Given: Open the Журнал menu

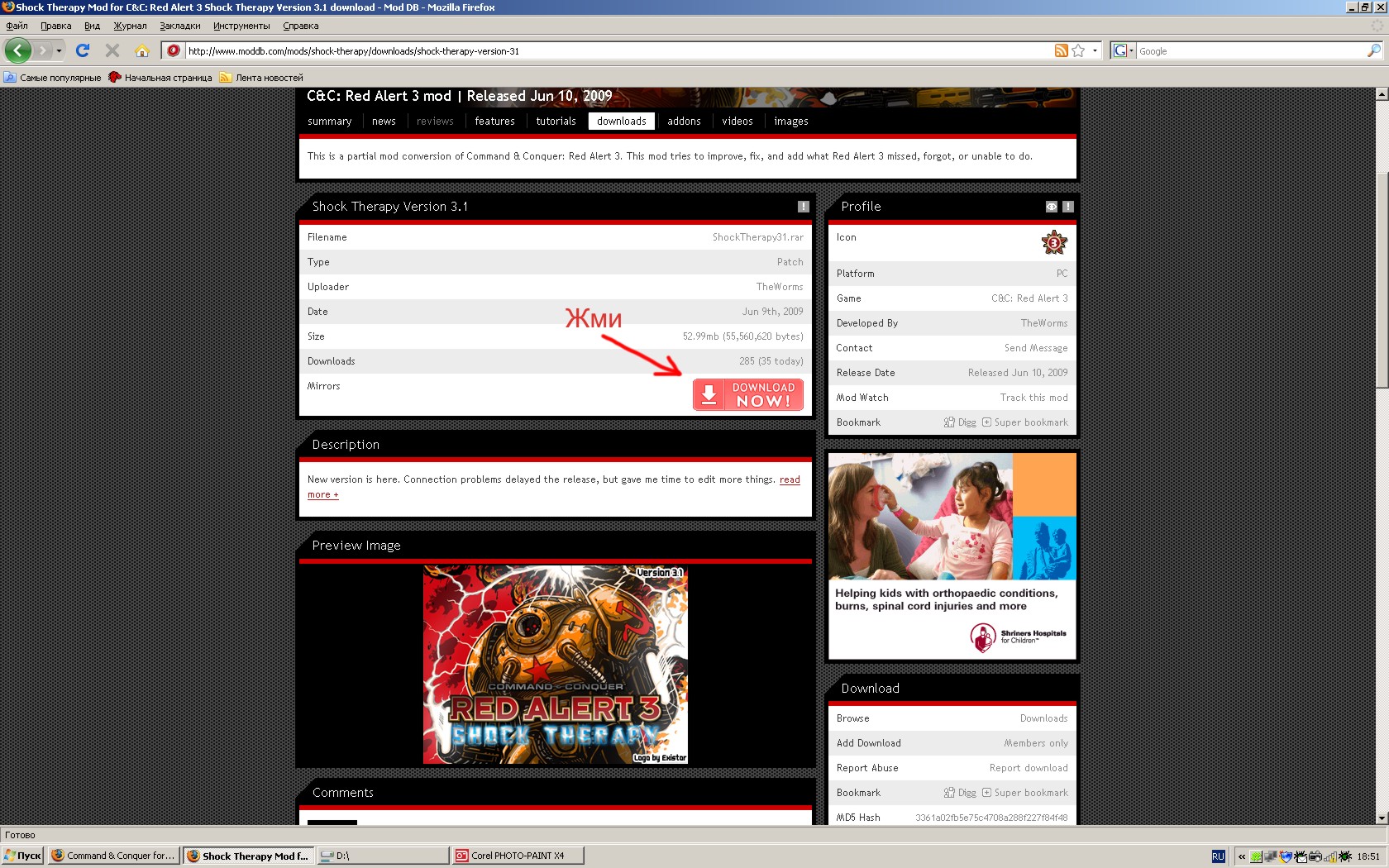Looking at the screenshot, I should coord(130,26).
